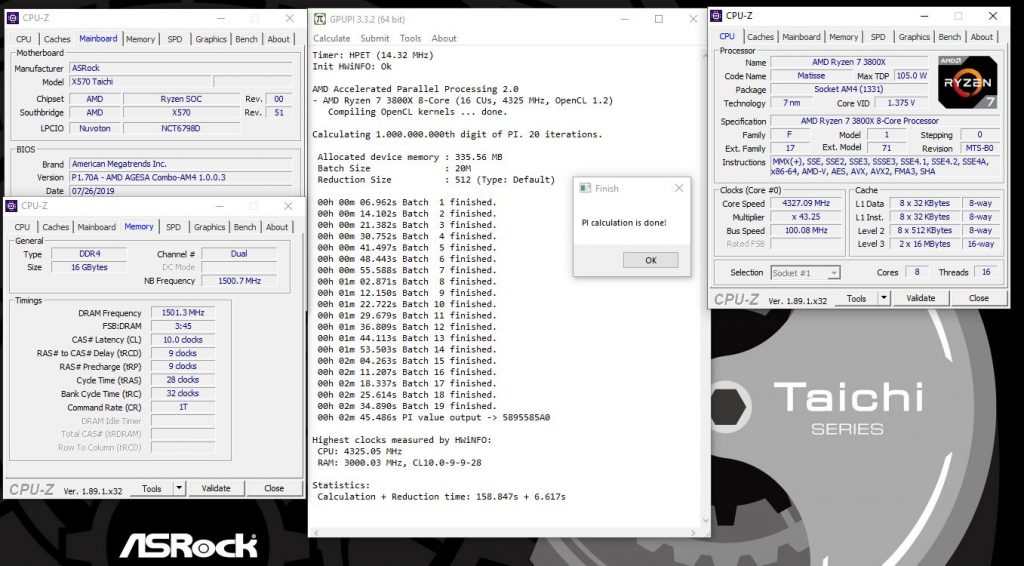Click OK in the Finish dialog
Screen dimensions: 1024x566
coord(650,260)
